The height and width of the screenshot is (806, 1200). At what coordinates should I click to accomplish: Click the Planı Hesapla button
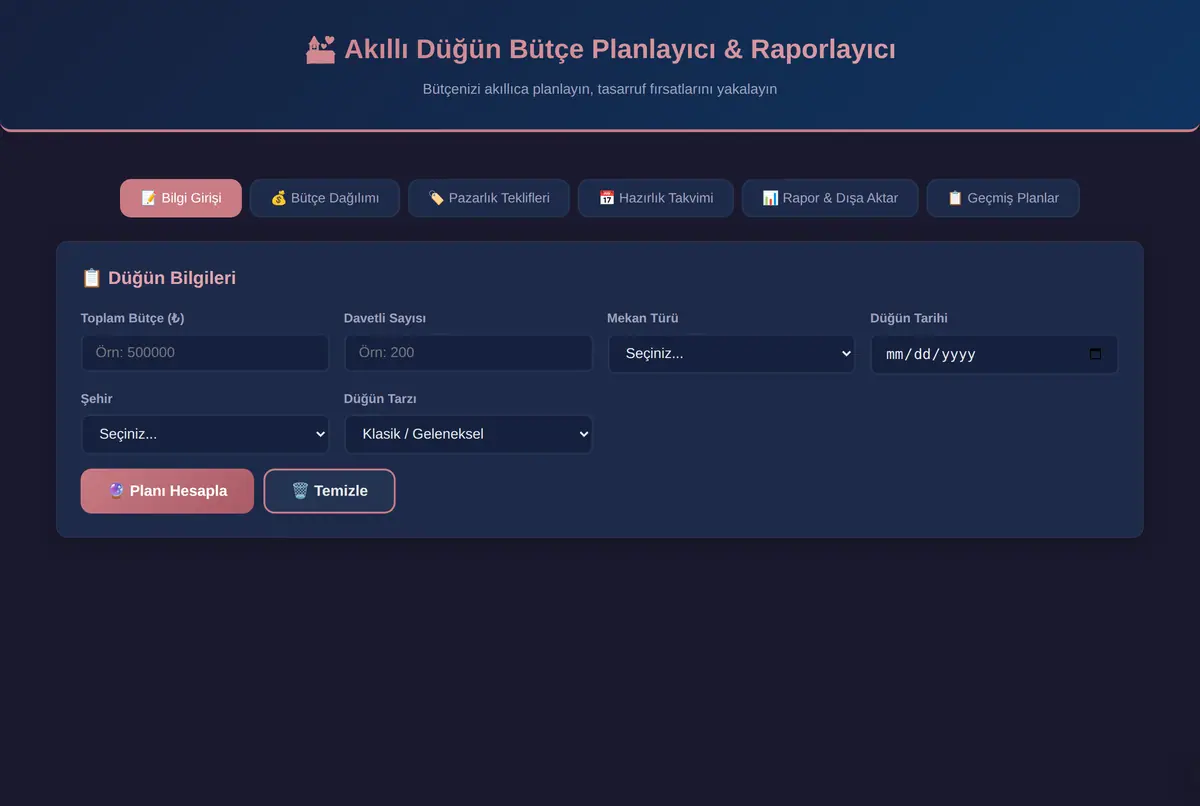click(167, 491)
